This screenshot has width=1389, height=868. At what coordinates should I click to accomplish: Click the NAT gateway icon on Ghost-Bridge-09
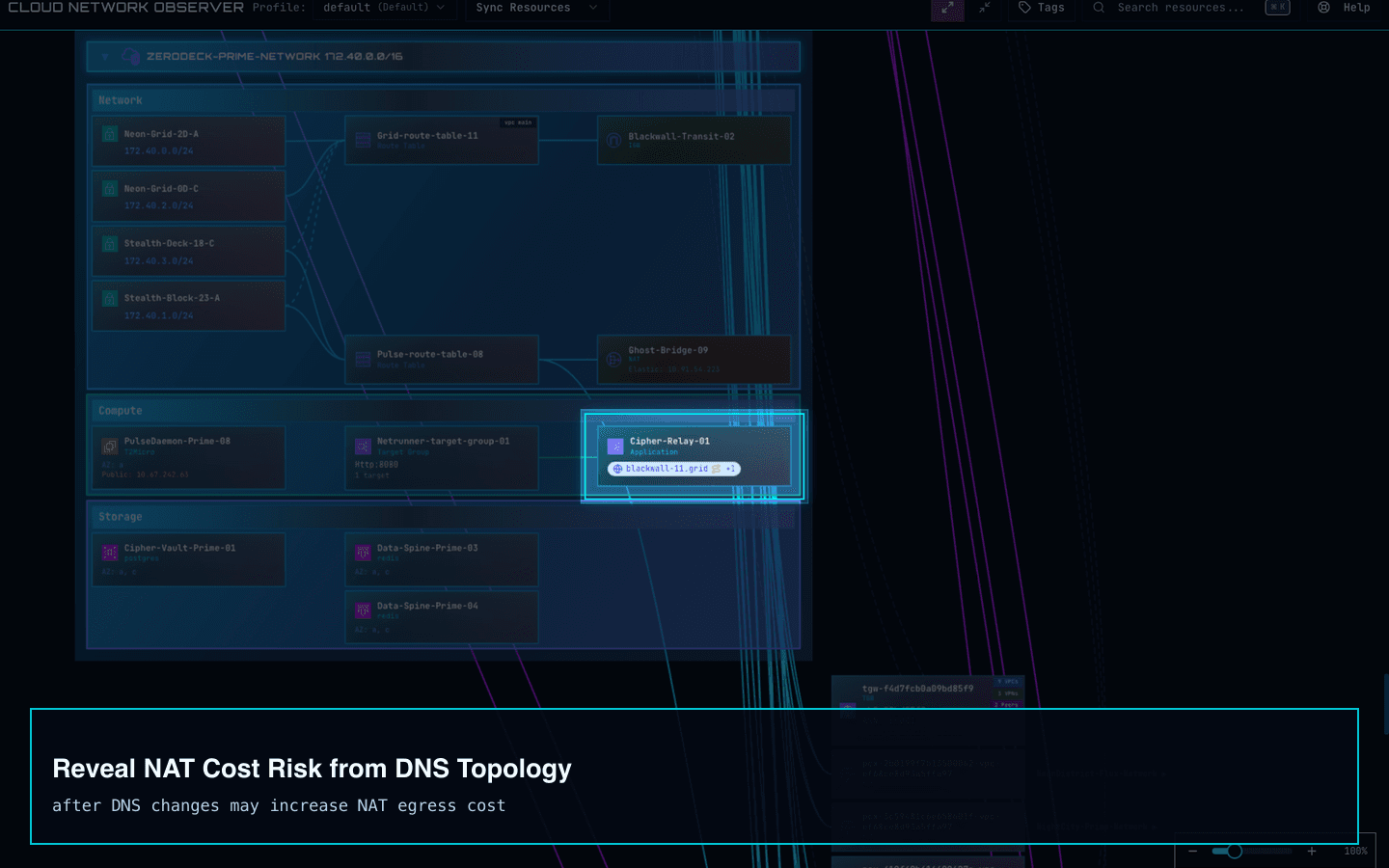click(x=614, y=359)
